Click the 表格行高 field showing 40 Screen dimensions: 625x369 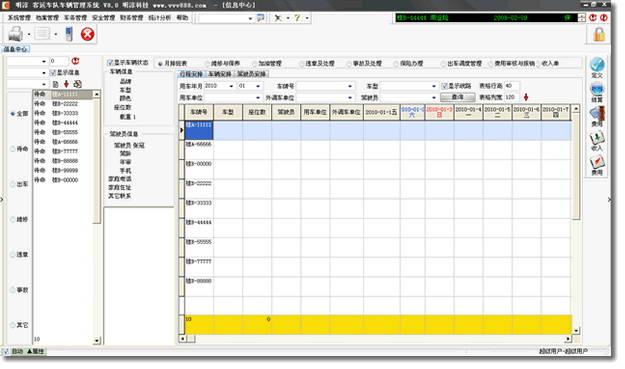coord(511,86)
